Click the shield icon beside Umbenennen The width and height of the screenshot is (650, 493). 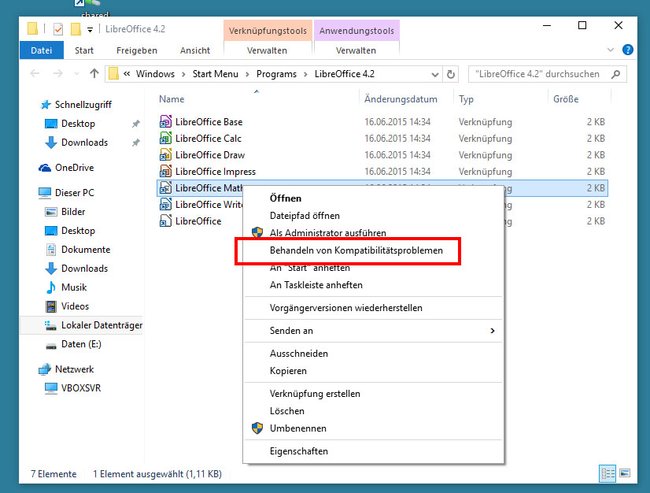257,428
